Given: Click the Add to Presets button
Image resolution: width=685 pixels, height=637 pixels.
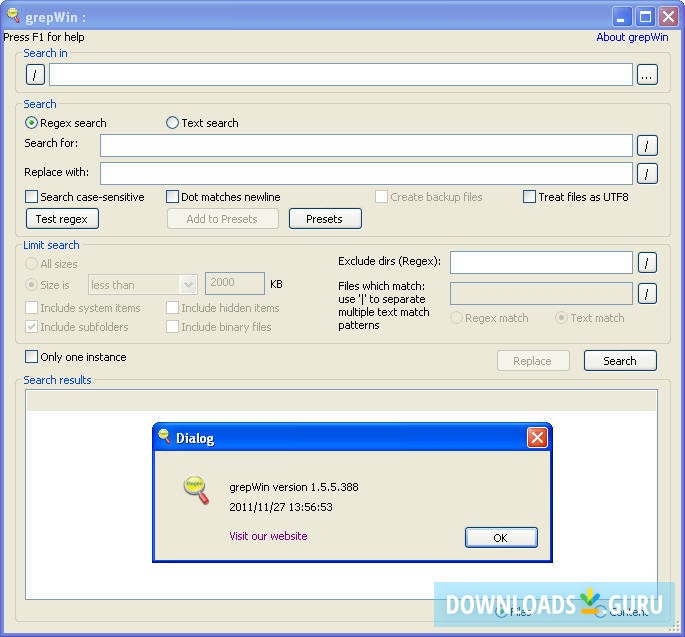Looking at the screenshot, I should (222, 218).
